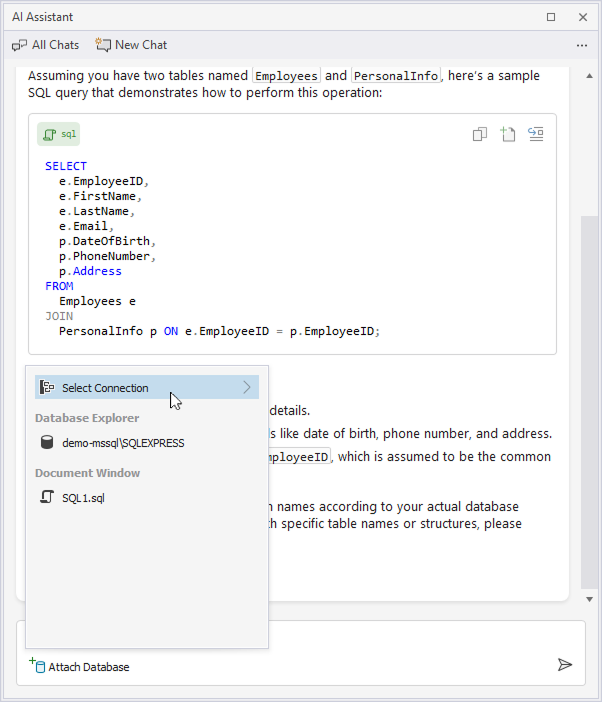This screenshot has width=602, height=702.
Task: Click the demo-mssql database cylinder icon
Action: coord(46,442)
